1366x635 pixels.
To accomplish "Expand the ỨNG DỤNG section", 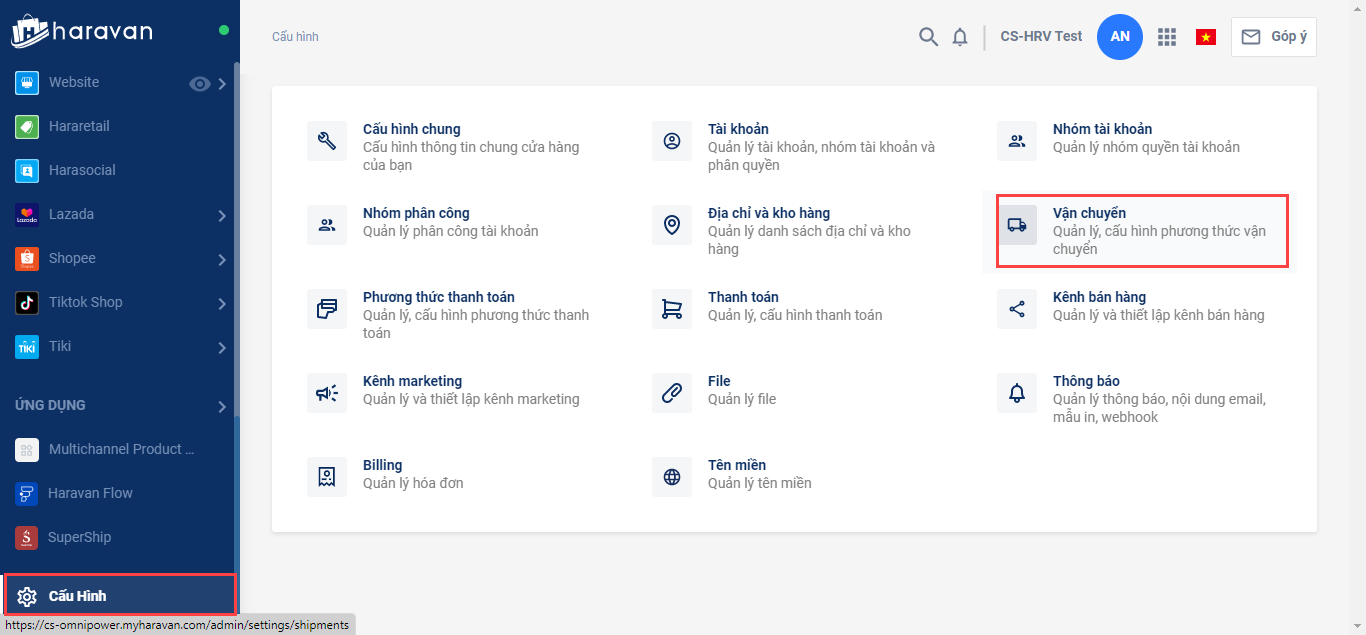I will tap(222, 406).
